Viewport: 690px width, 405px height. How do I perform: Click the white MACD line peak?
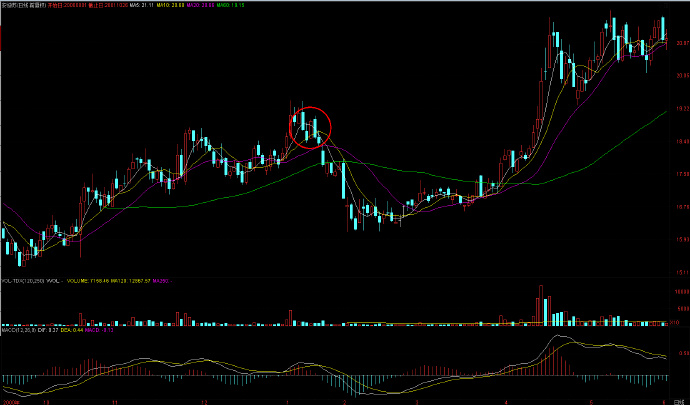(x=557, y=336)
